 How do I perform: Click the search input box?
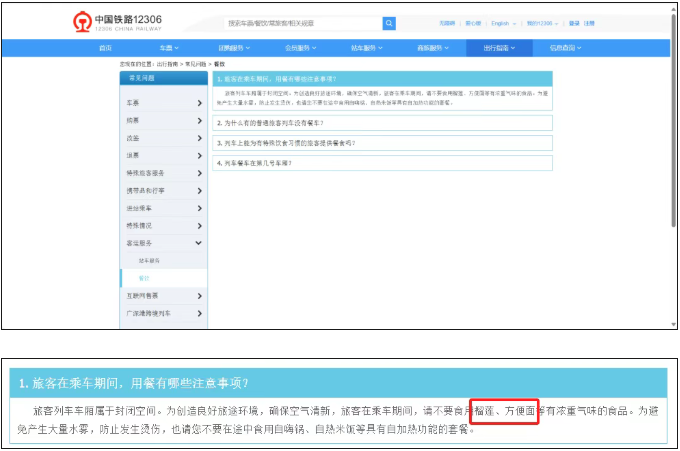click(303, 22)
